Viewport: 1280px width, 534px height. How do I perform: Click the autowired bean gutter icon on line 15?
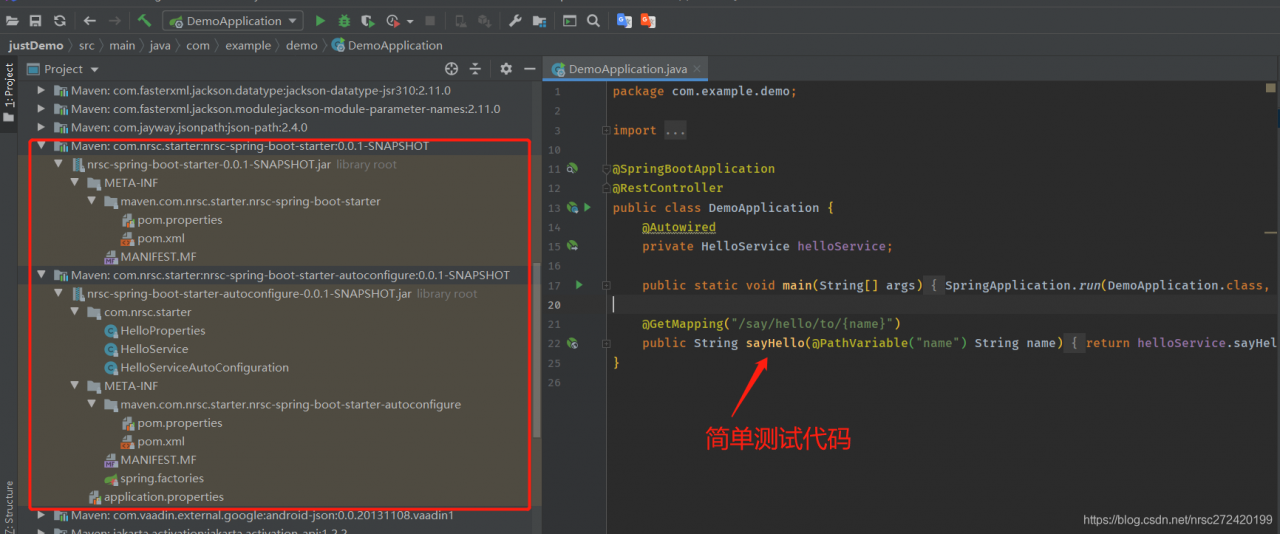(x=572, y=246)
